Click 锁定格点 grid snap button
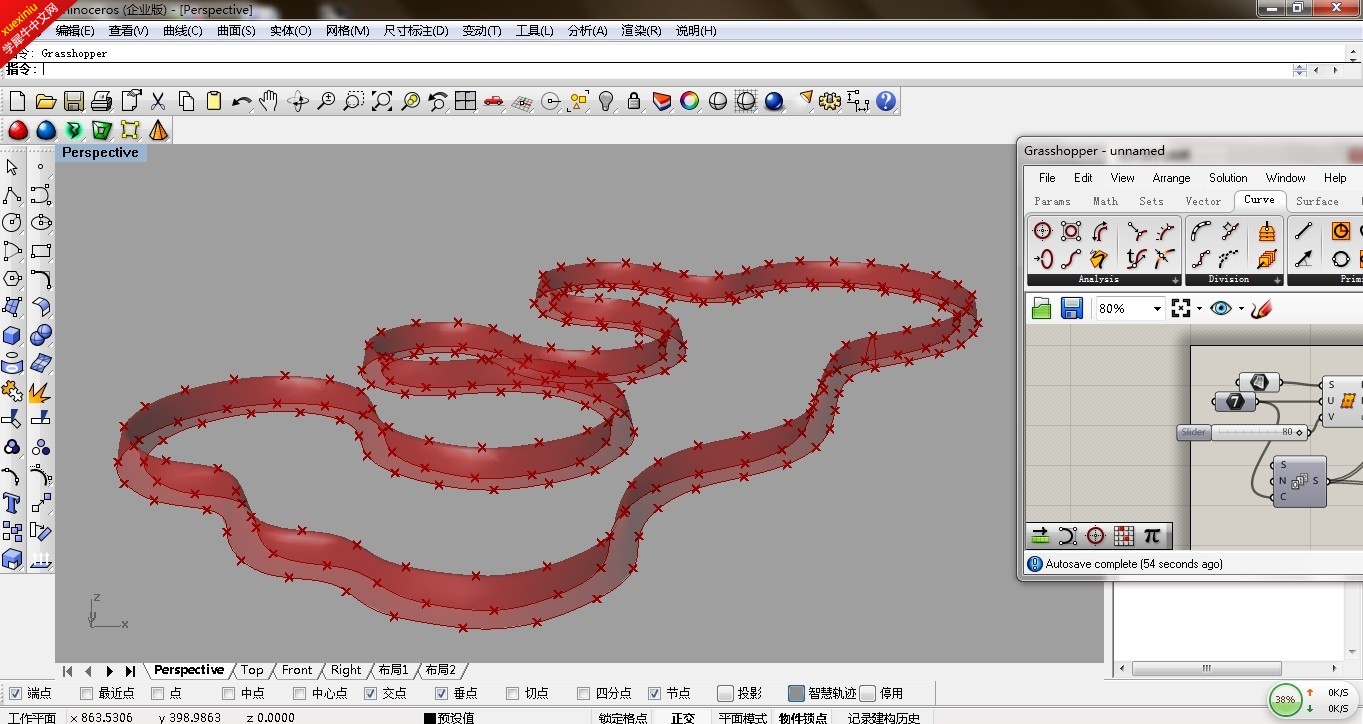The height and width of the screenshot is (724, 1363). (623, 718)
